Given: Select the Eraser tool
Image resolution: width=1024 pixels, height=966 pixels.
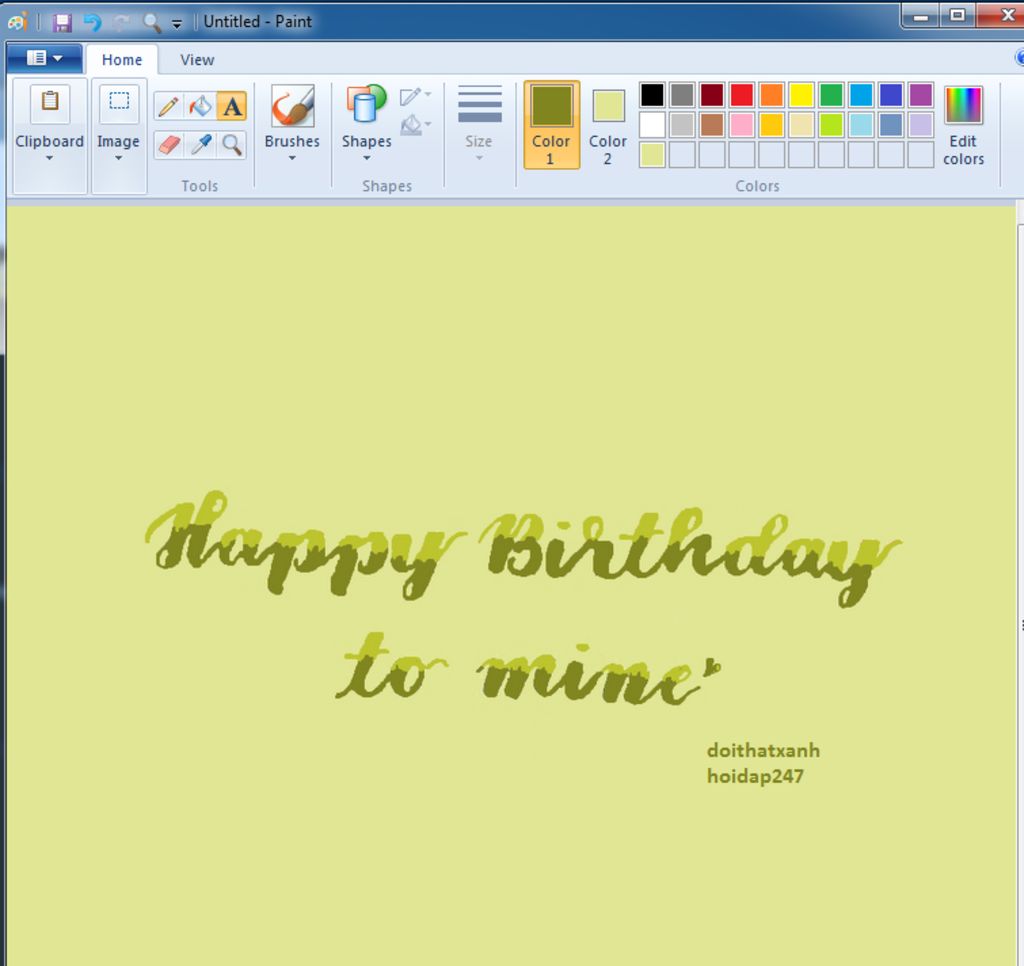Looking at the screenshot, I should [168, 144].
